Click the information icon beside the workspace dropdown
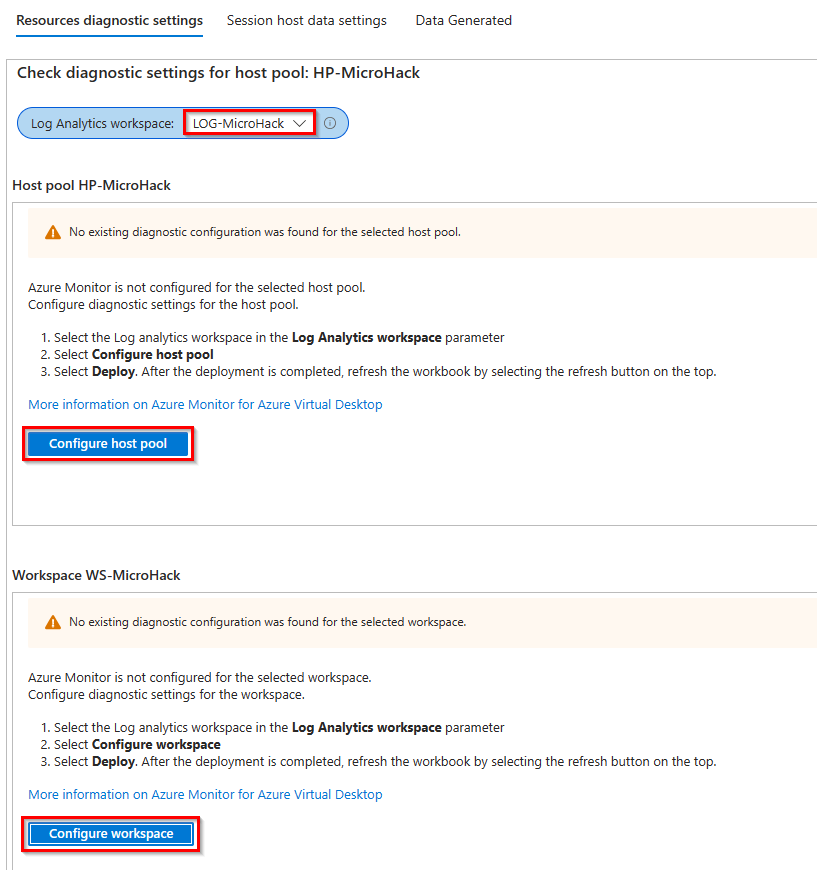This screenshot has height=870, width=817. (x=330, y=122)
